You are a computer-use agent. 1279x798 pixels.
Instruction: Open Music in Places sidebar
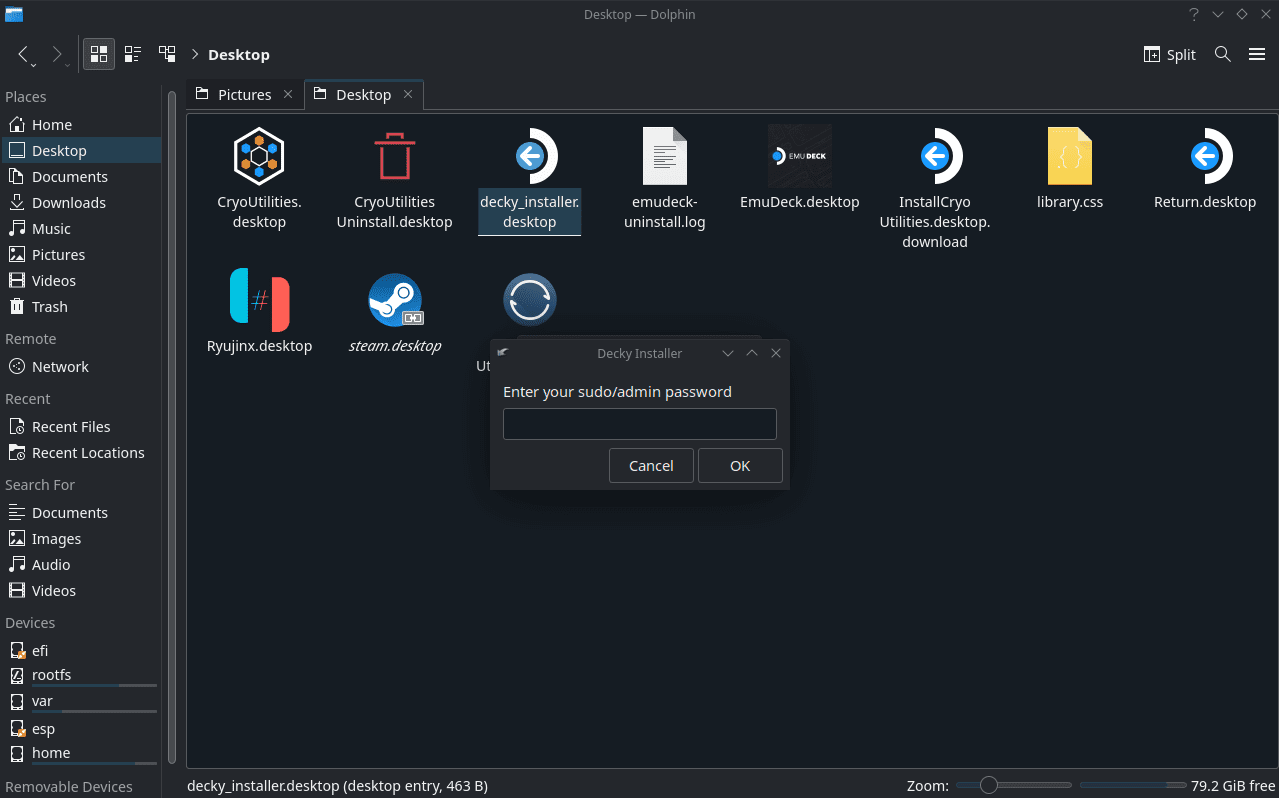pos(81,229)
